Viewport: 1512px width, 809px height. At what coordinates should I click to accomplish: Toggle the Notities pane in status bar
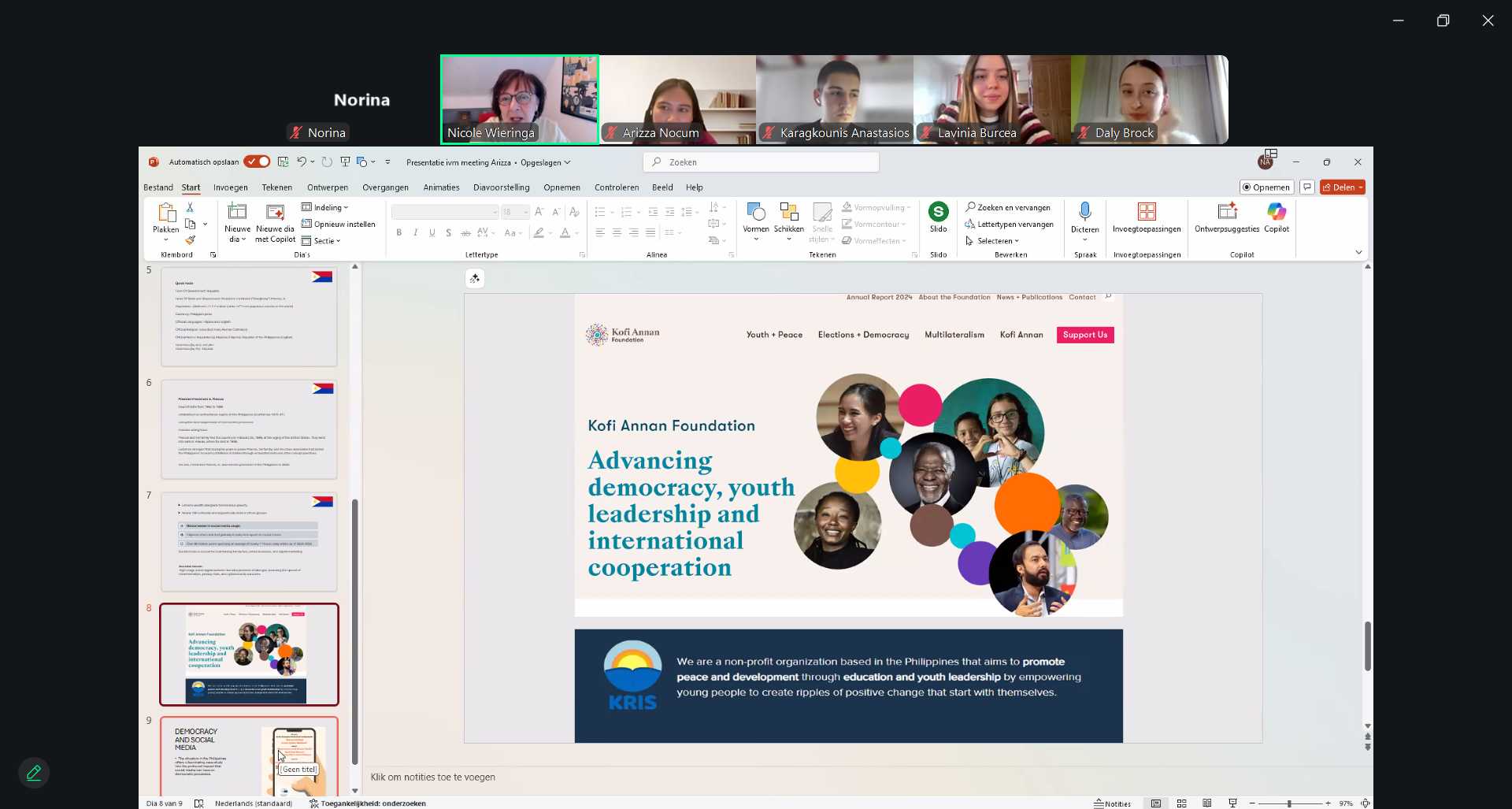pos(1112,803)
